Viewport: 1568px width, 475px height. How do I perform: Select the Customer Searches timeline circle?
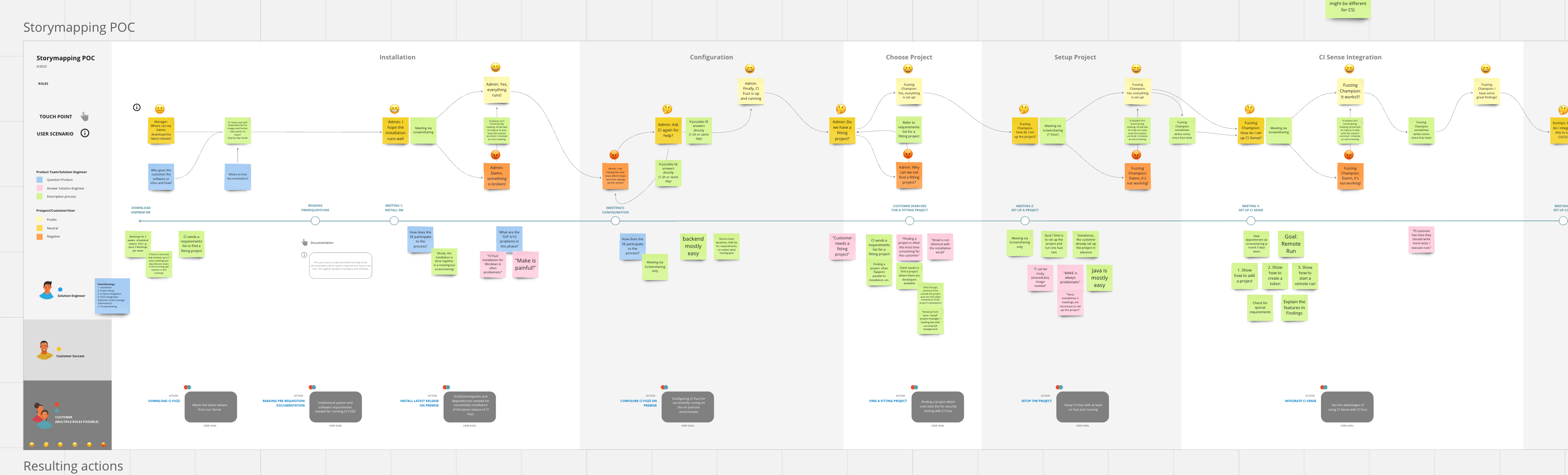click(x=910, y=220)
